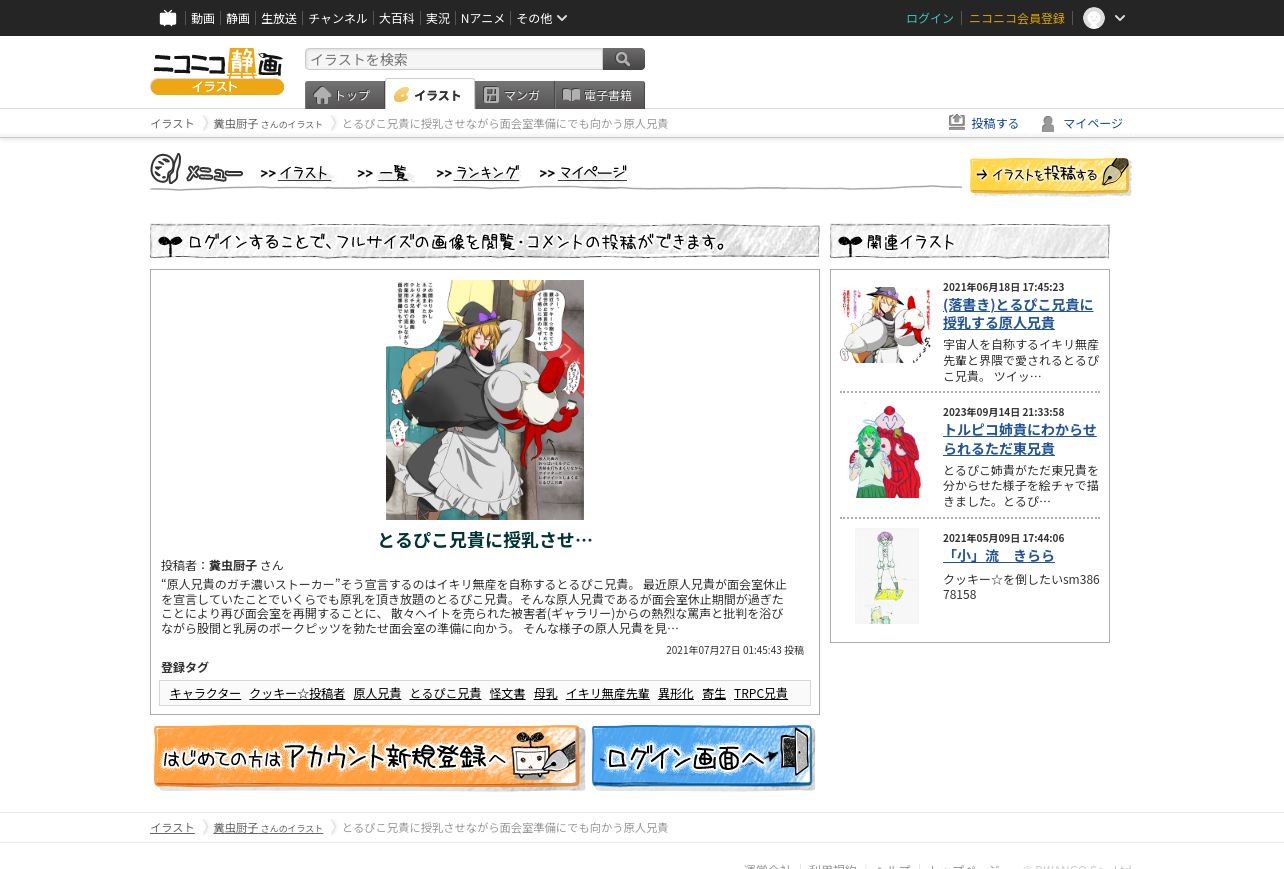The image size is (1284, 869).
Task: Open the user avatar icon in top bar
Action: tap(1094, 18)
